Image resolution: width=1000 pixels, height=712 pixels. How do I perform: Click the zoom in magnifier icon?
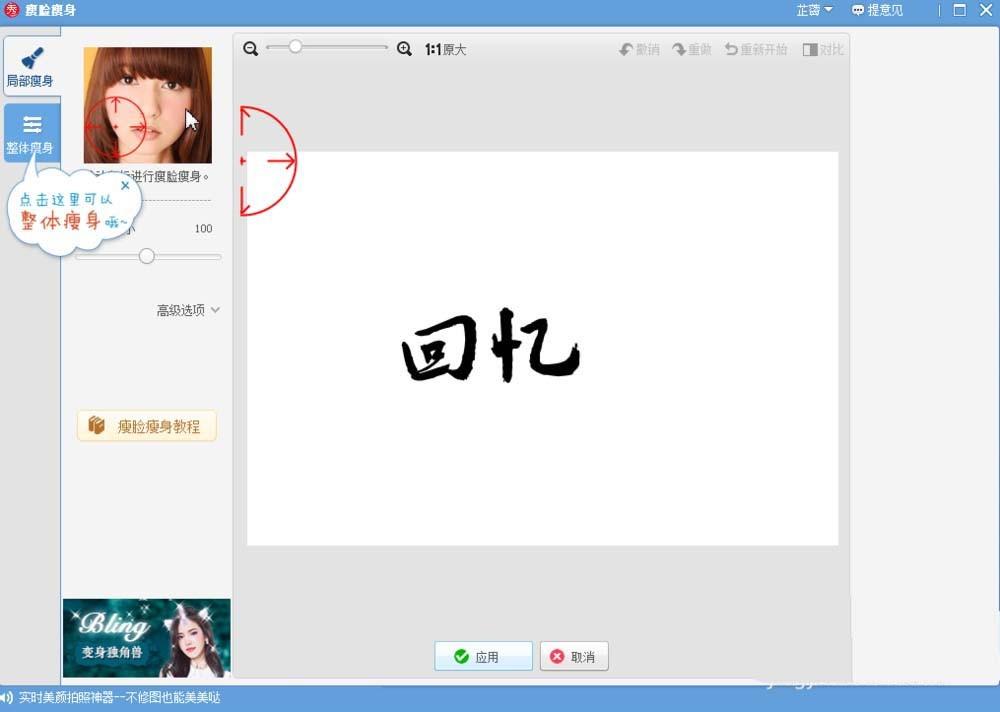point(404,48)
